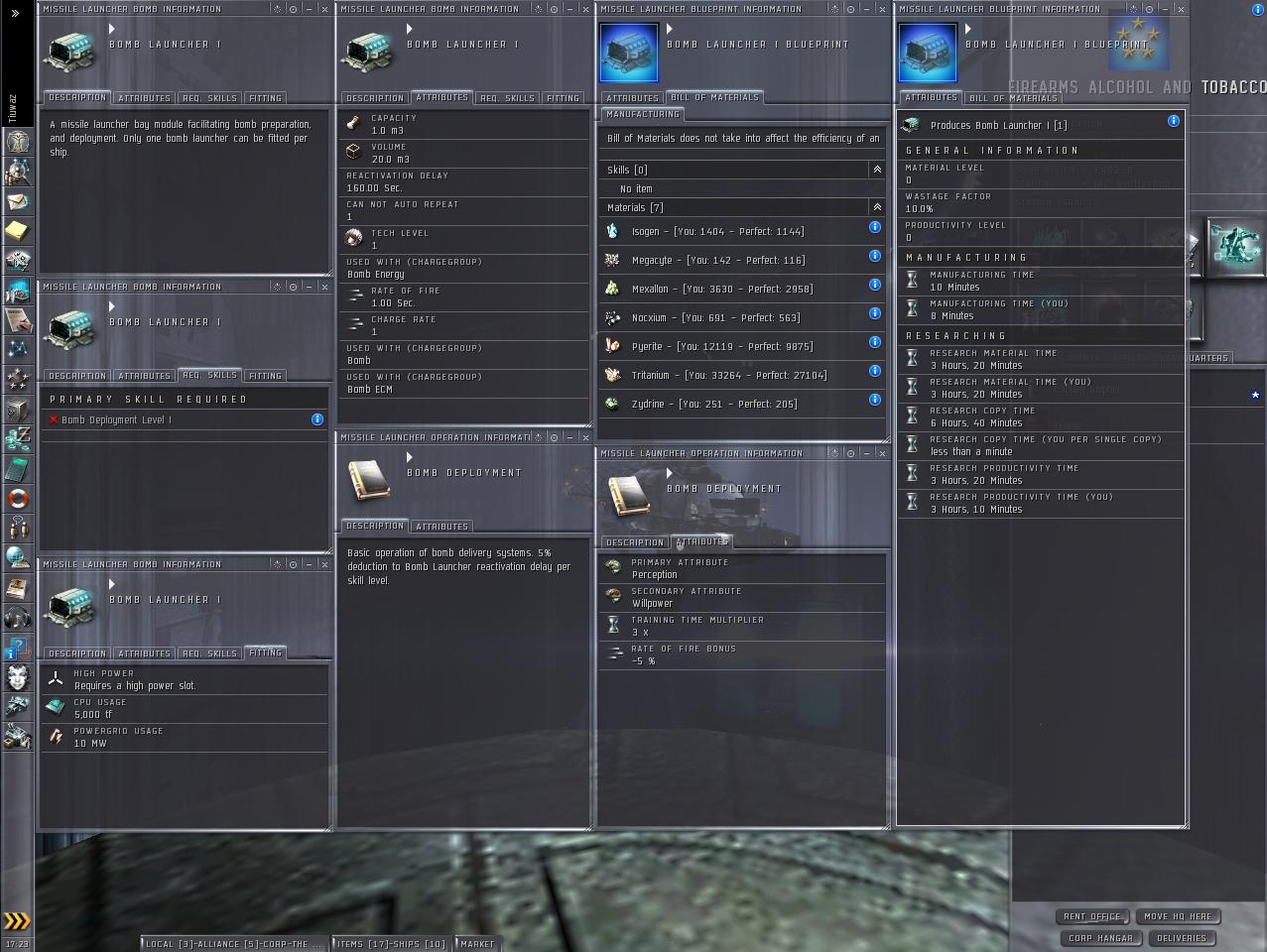Click the Powergrid Usage 10 MW row

[x=185, y=737]
